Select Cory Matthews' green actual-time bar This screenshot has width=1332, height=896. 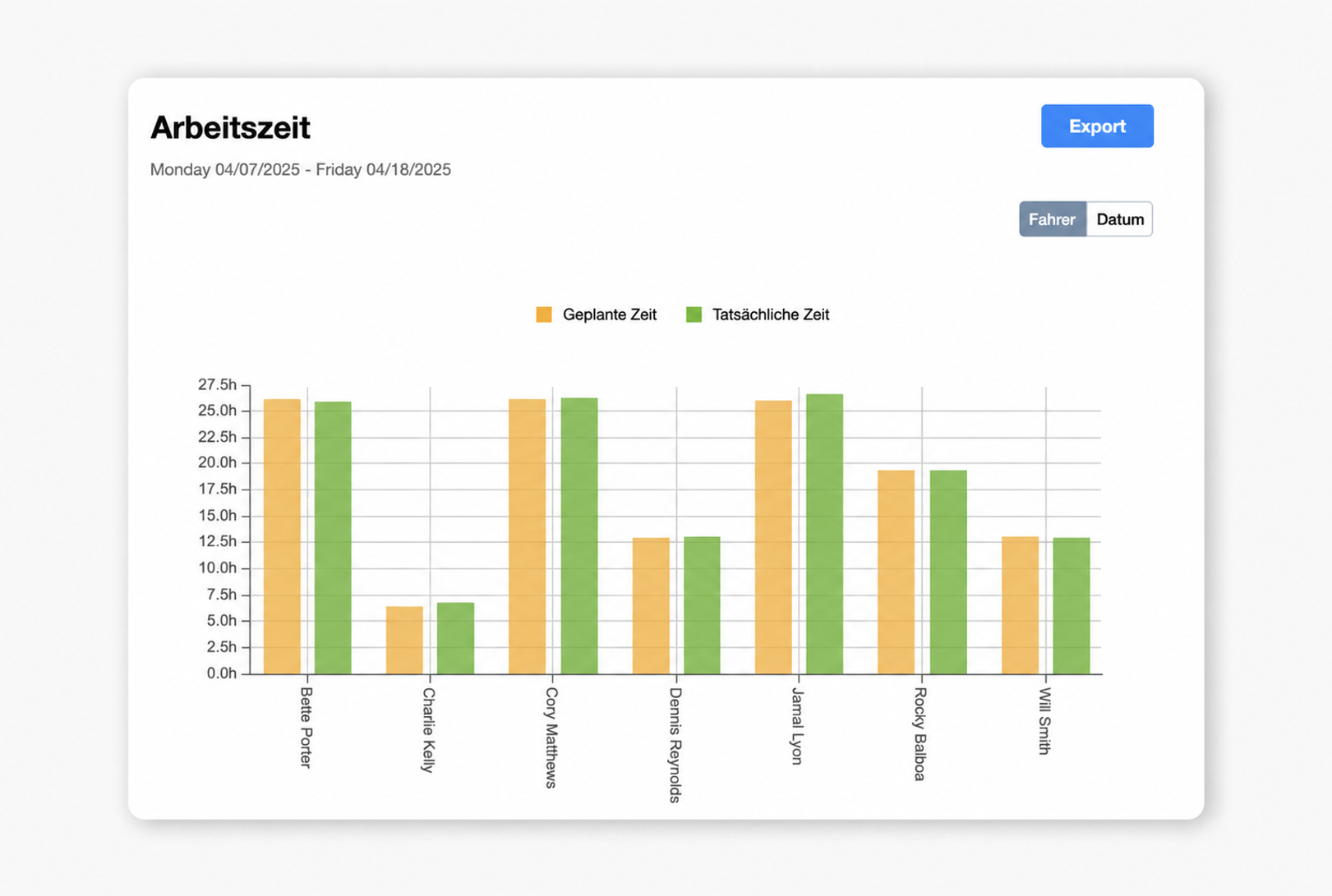point(579,536)
